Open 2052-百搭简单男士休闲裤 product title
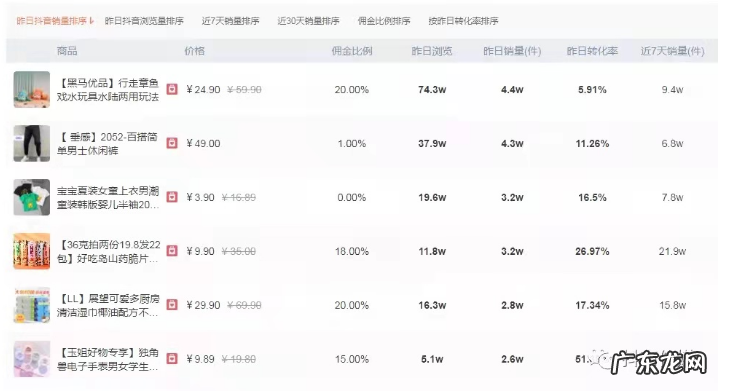745x392 pixels. pyautogui.click(x=108, y=143)
